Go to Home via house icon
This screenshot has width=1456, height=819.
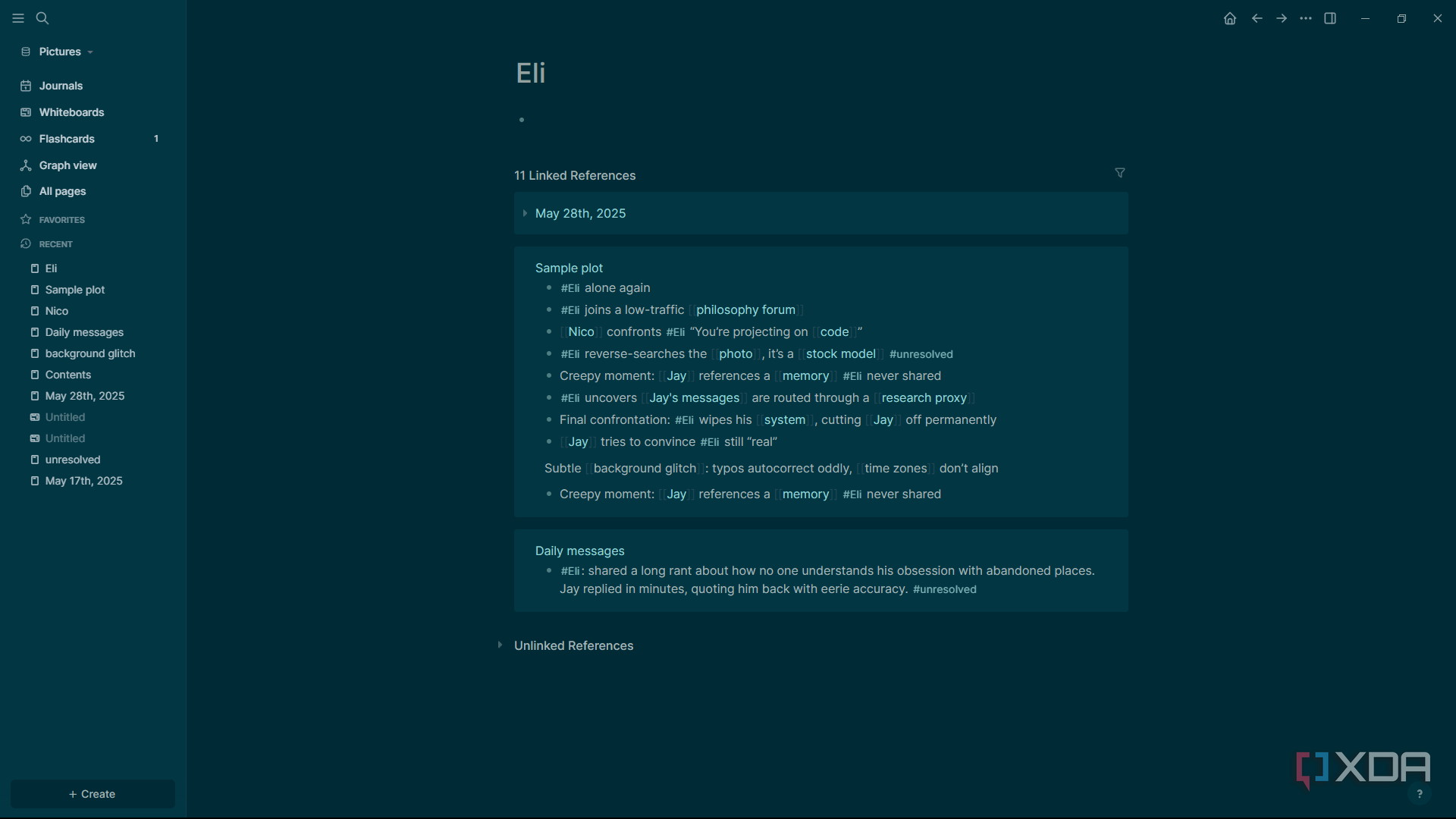pos(1230,18)
